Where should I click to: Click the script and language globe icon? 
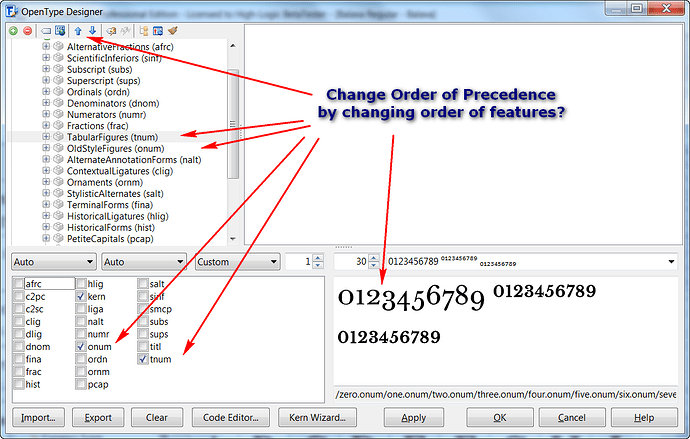pyautogui.click(x=60, y=31)
